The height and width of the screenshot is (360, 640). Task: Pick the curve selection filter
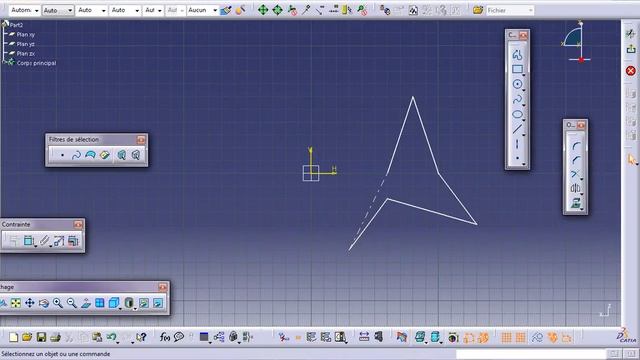point(76,155)
